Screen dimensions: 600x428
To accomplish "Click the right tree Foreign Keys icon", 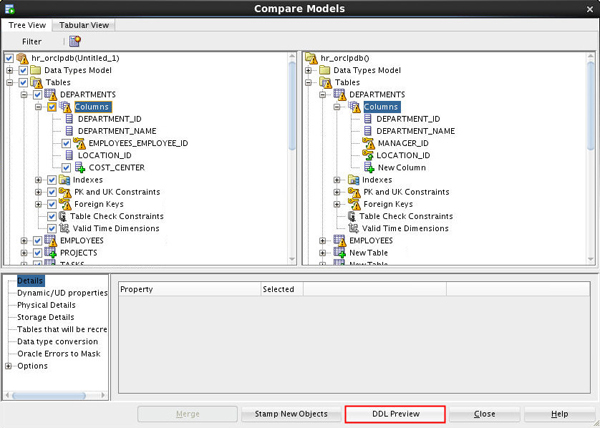I will point(354,204).
